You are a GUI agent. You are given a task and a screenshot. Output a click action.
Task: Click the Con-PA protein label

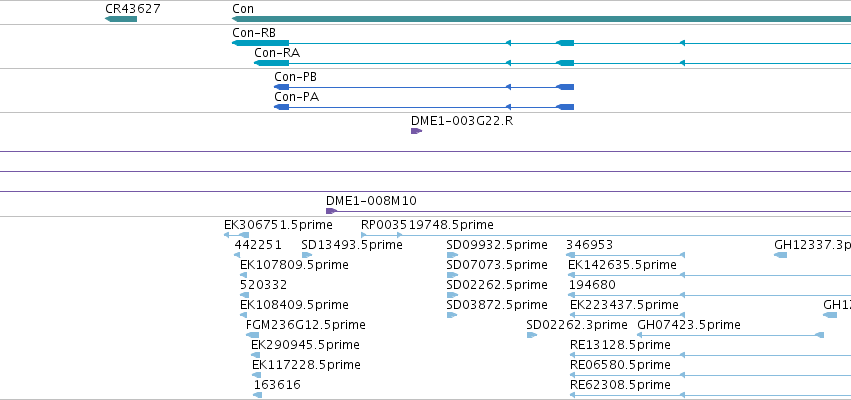(296, 97)
